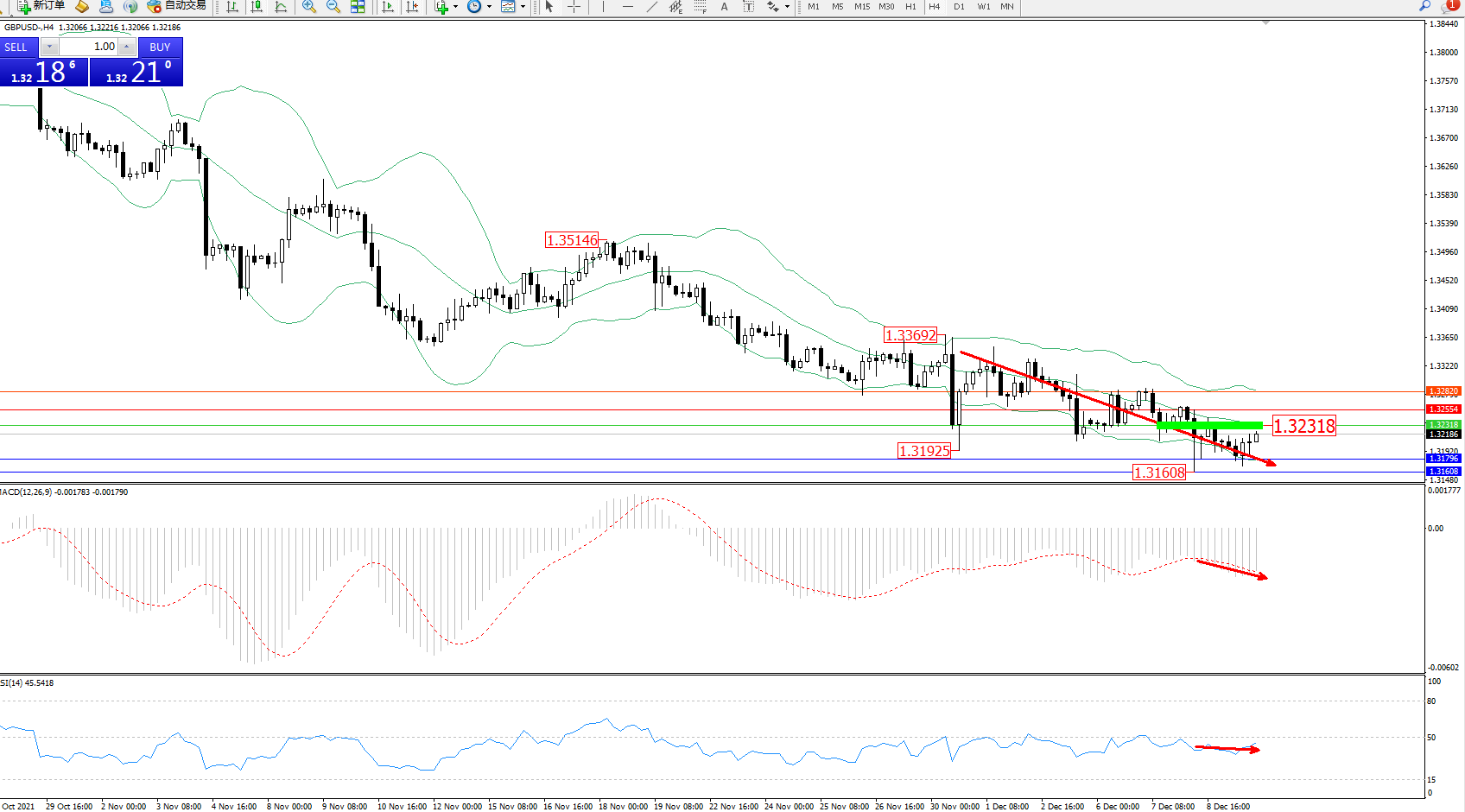Switch to the M15 timeframe
The image size is (1465, 812).
(862, 7)
